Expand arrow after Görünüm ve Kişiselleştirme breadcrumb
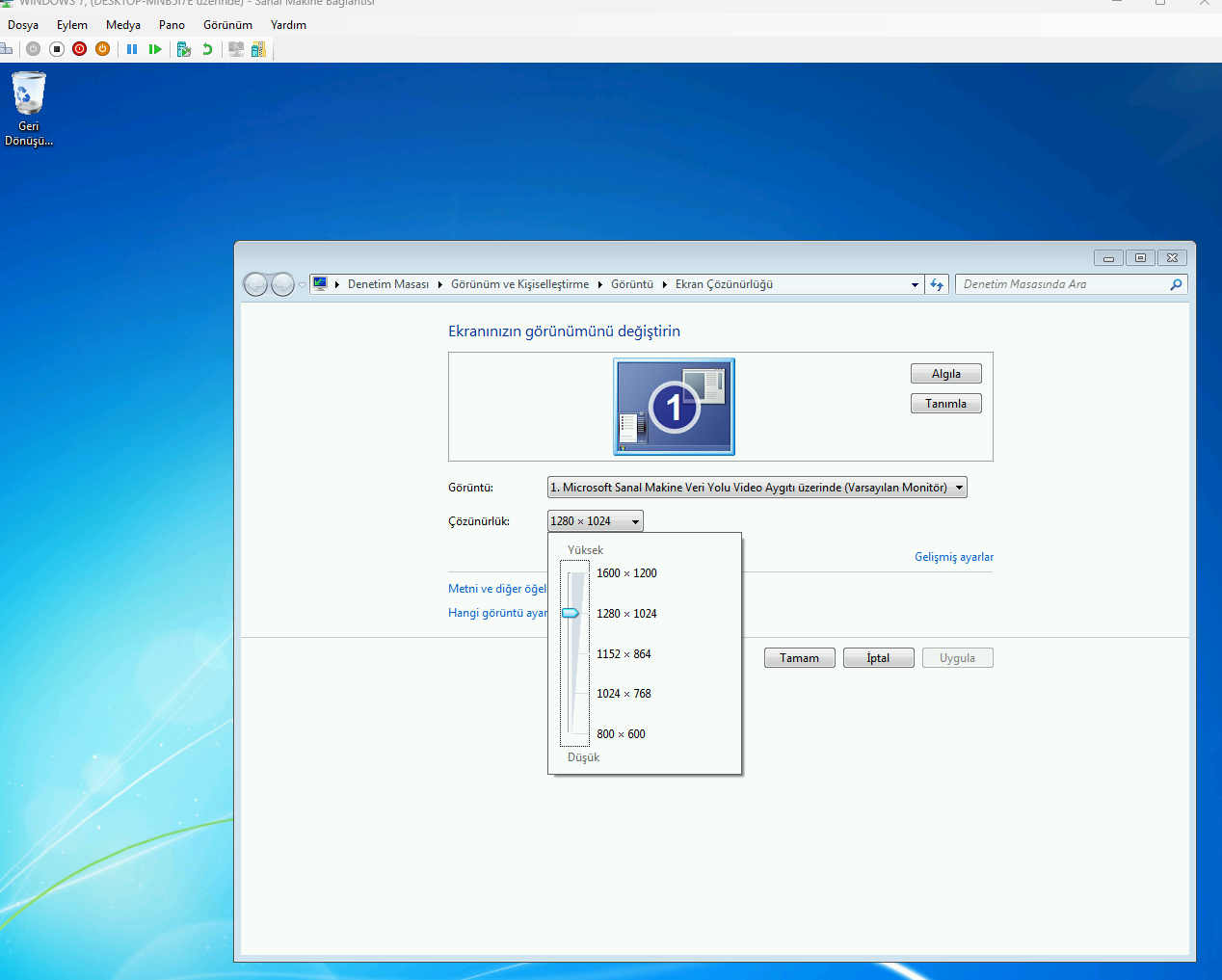The height and width of the screenshot is (980, 1222). pos(599,284)
